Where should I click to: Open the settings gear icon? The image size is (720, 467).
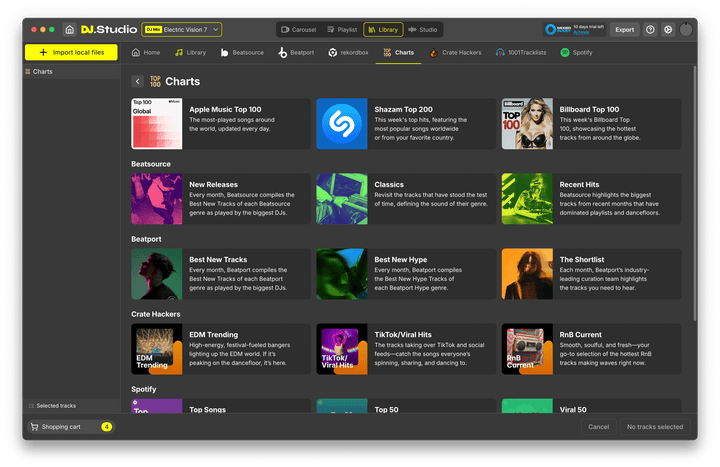[668, 30]
